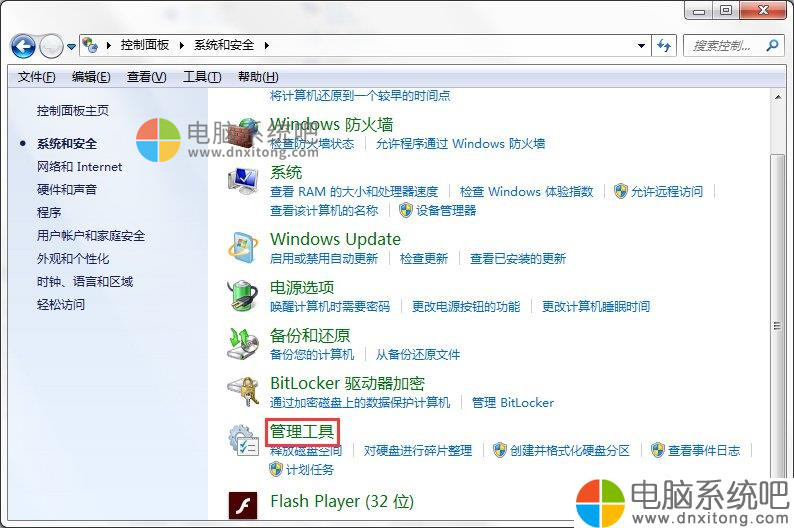Click shield icon beside 设备管理器
The height and width of the screenshot is (528, 794).
point(406,210)
